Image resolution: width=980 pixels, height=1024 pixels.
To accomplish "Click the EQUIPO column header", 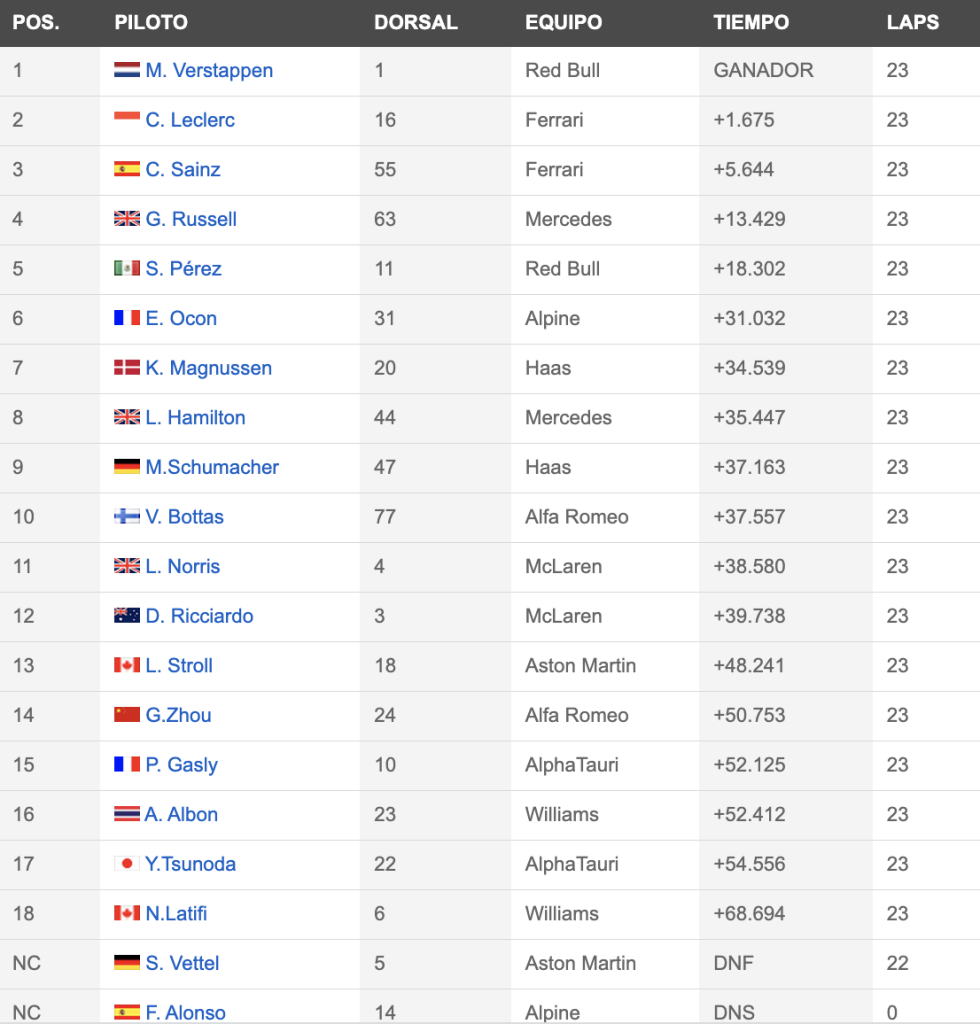I will [x=563, y=22].
